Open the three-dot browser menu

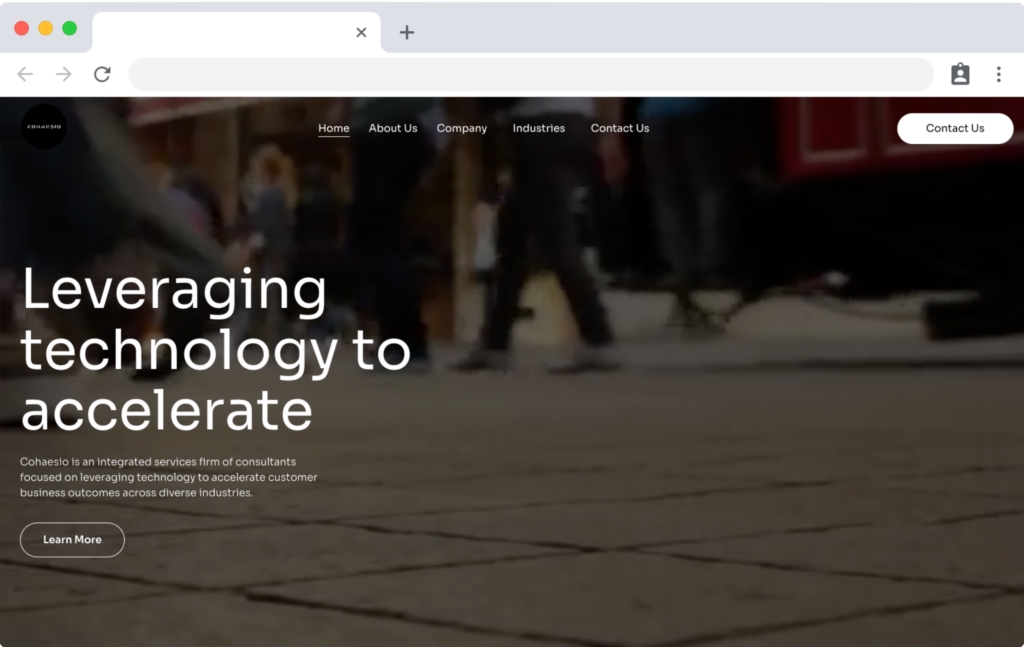click(x=998, y=75)
